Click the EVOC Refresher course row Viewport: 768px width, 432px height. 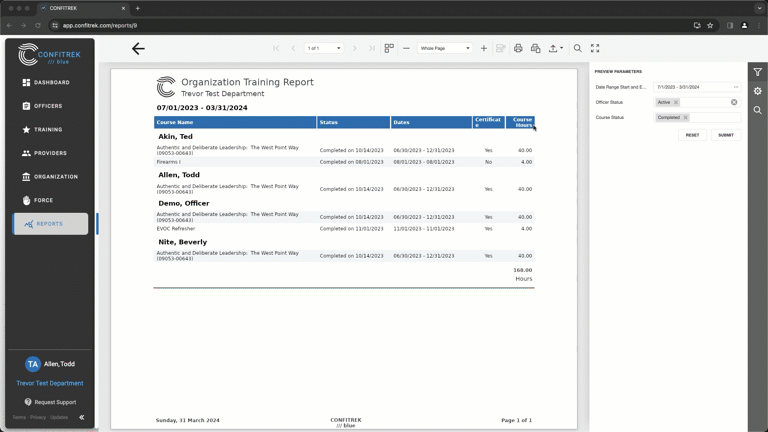tap(344, 228)
